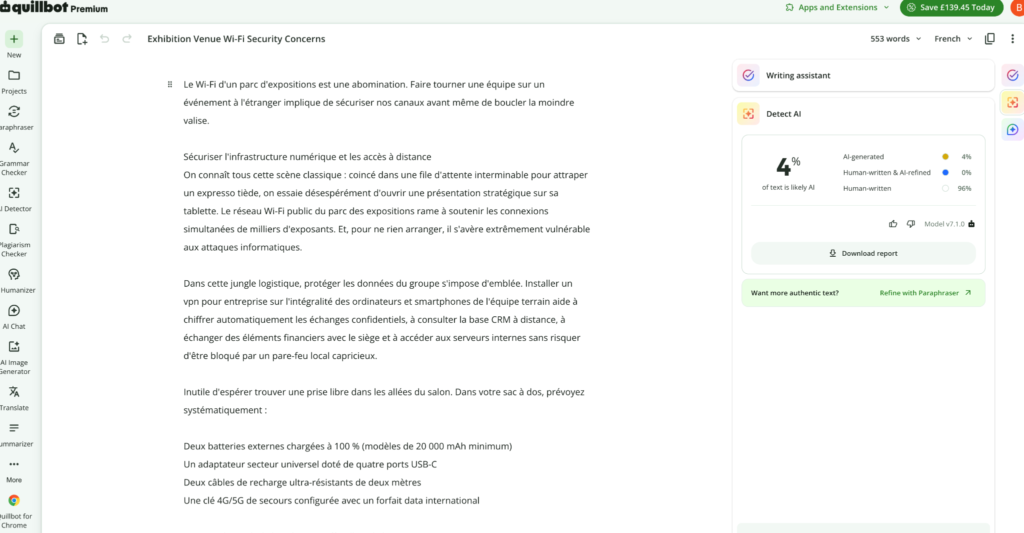Expand the Apps and Extensions menu
1024x533 pixels.
coord(837,8)
